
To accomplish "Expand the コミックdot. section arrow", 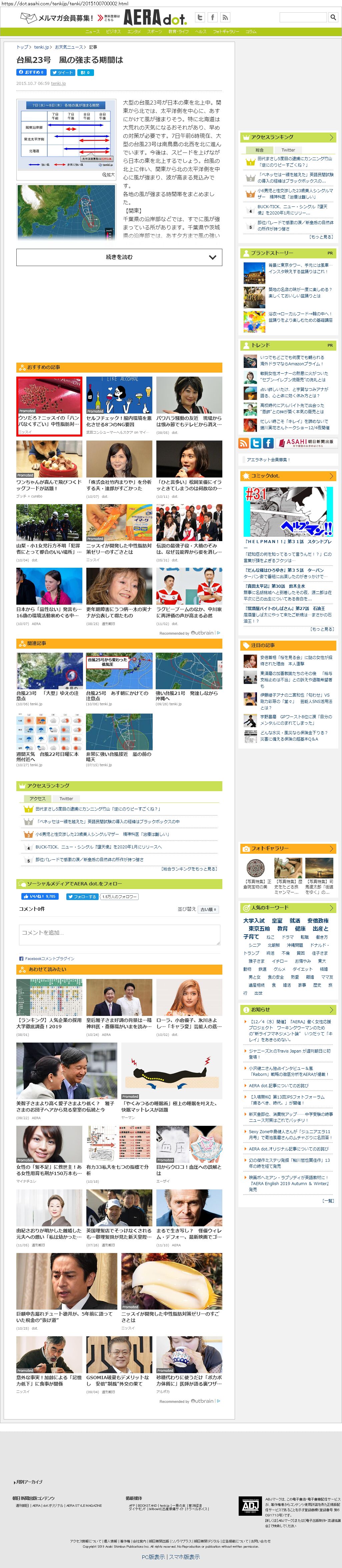I will 331,476.
